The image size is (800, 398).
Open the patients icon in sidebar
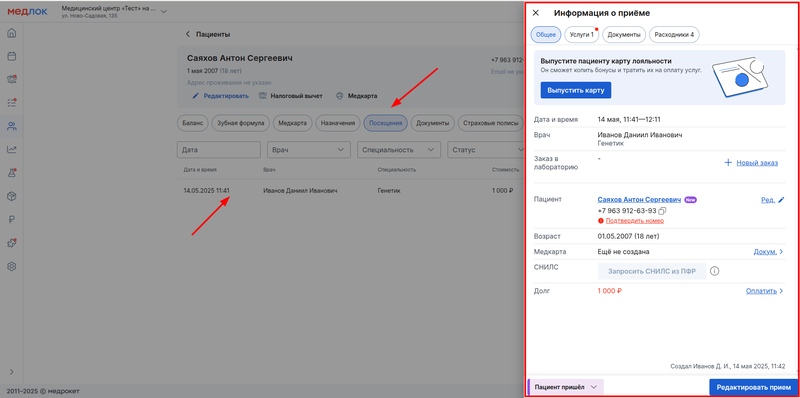(11, 126)
